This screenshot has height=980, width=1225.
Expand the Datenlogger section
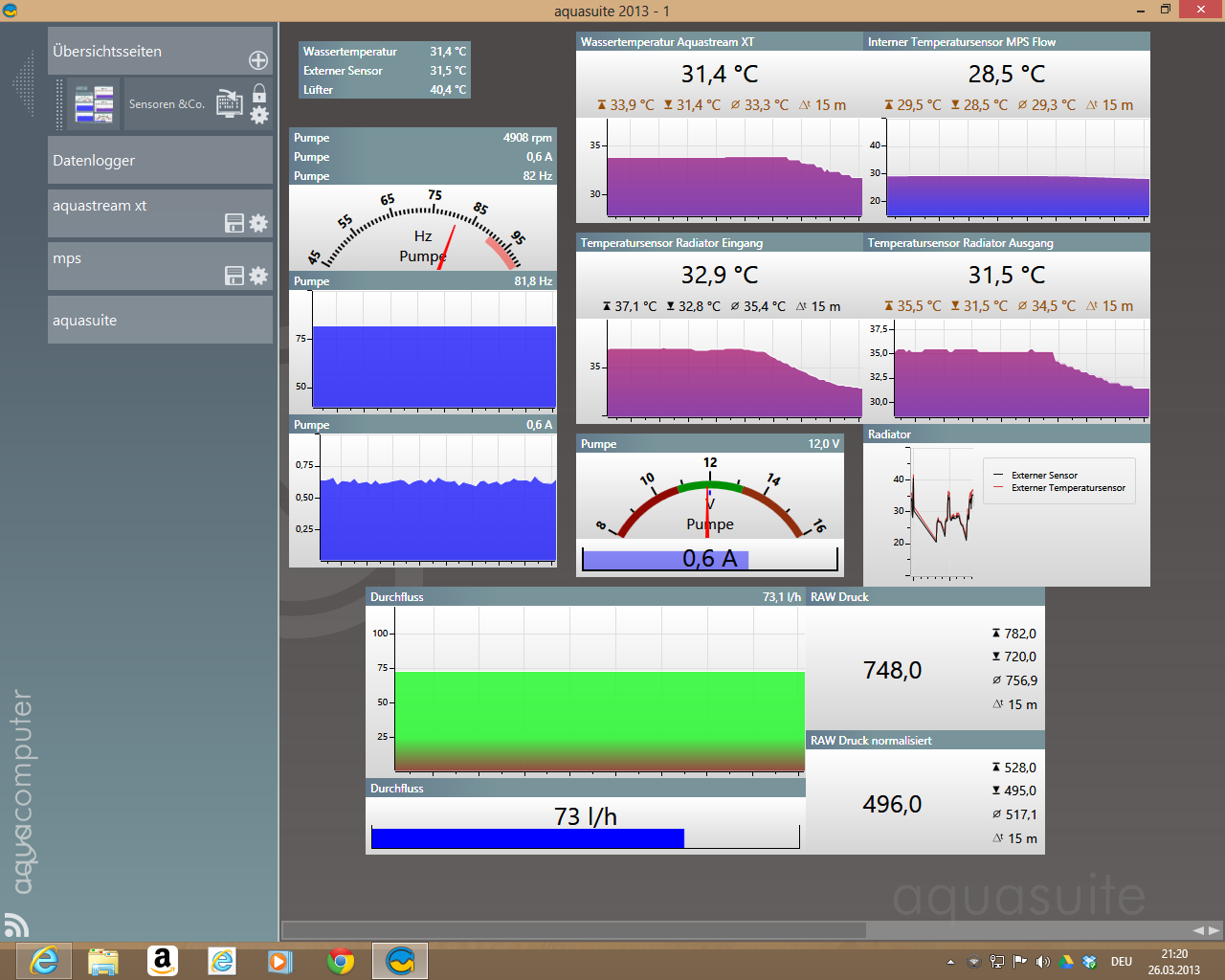pos(159,160)
